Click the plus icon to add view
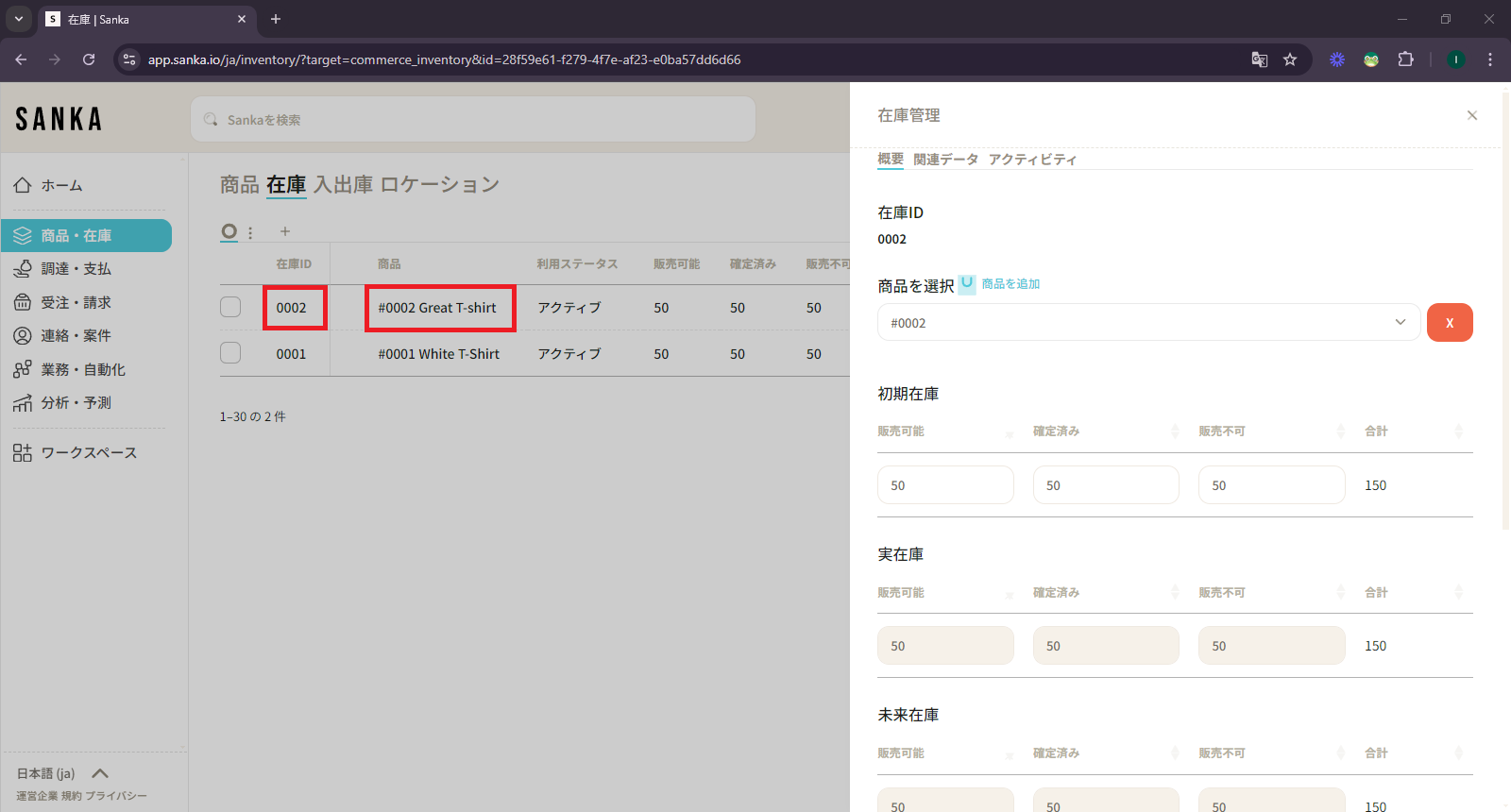The image size is (1511, 812). pyautogui.click(x=285, y=231)
